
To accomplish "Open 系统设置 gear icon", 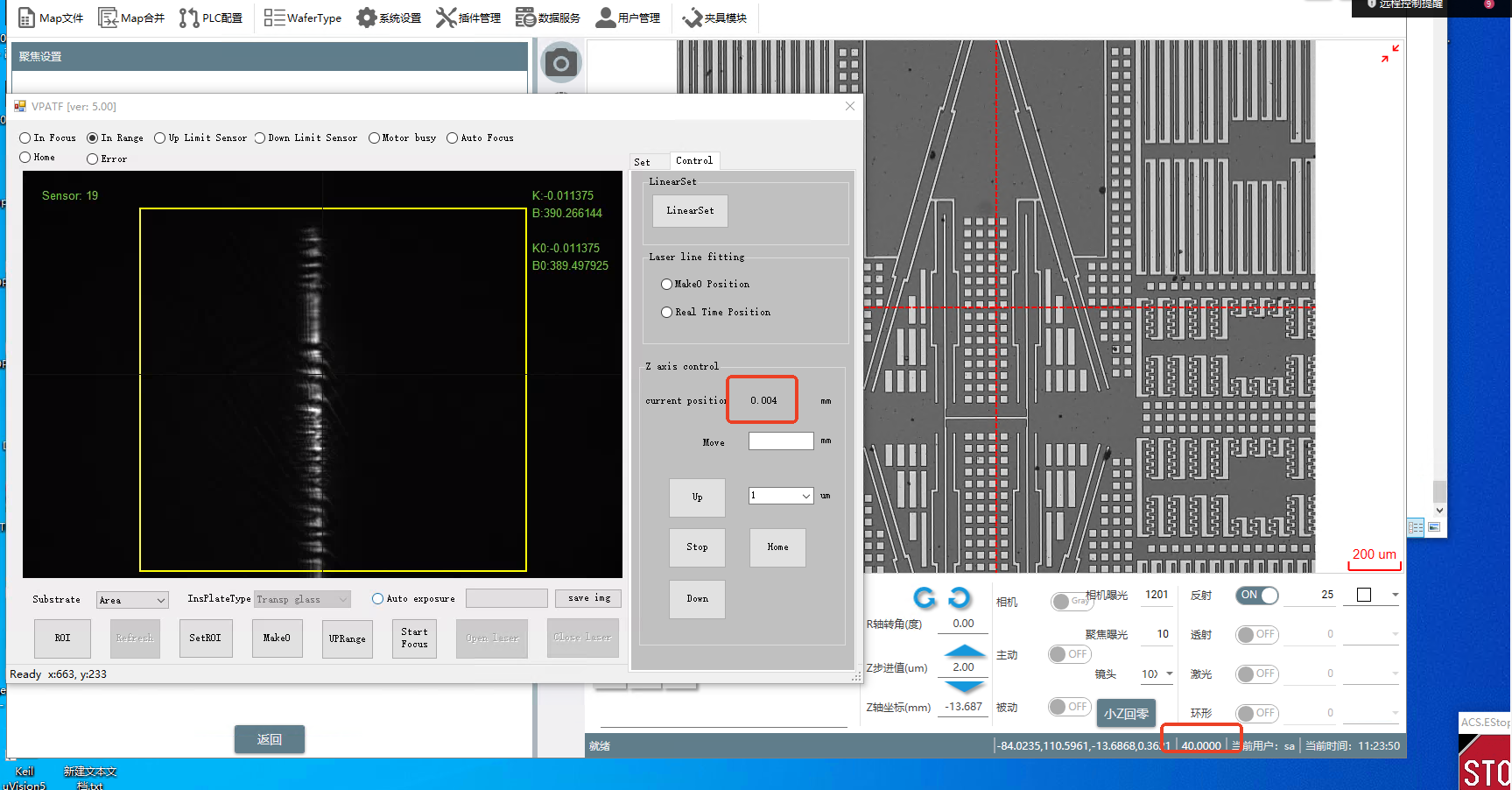I will click(x=389, y=18).
